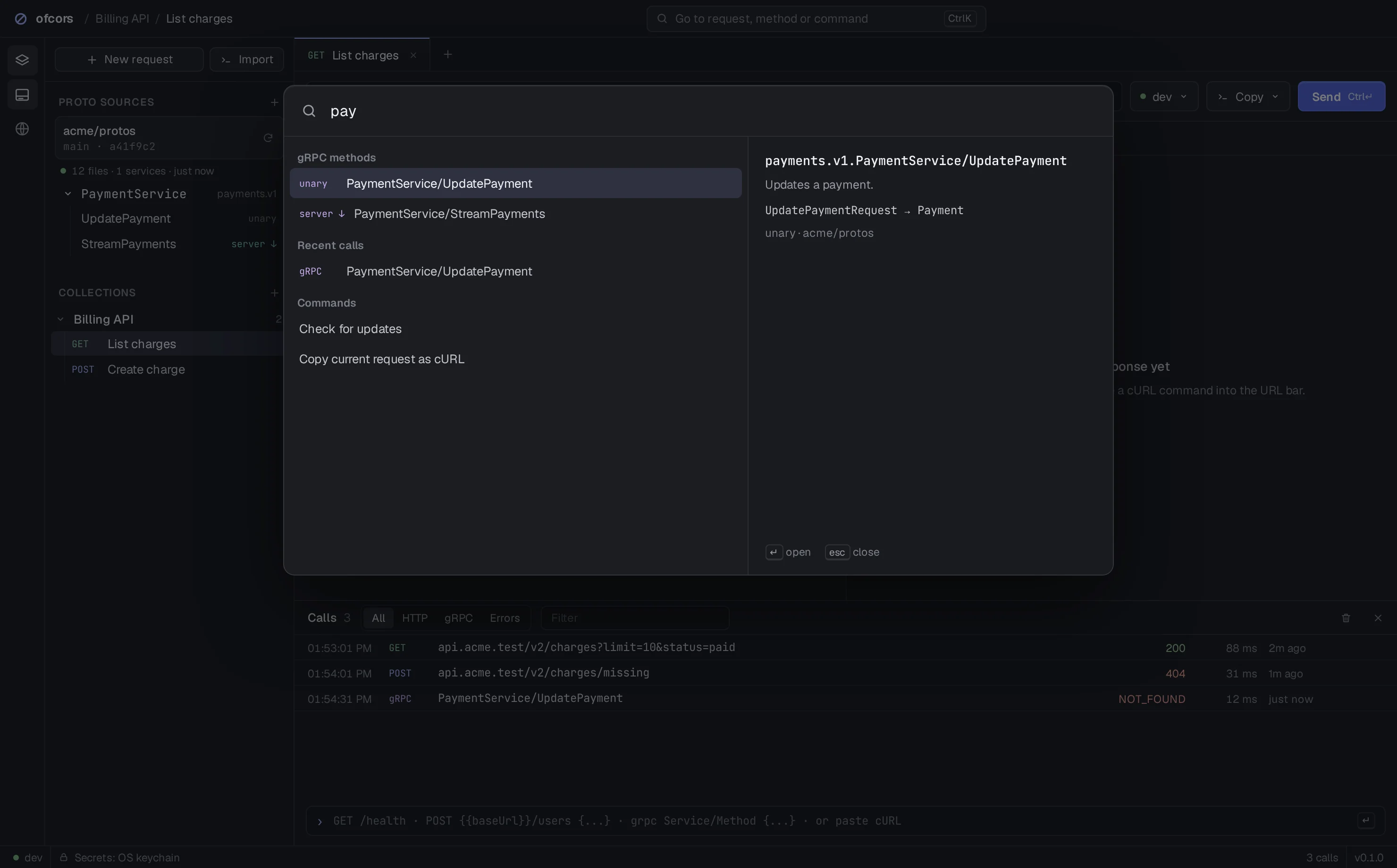Submit the quick command line with enter icon

(x=1366, y=820)
